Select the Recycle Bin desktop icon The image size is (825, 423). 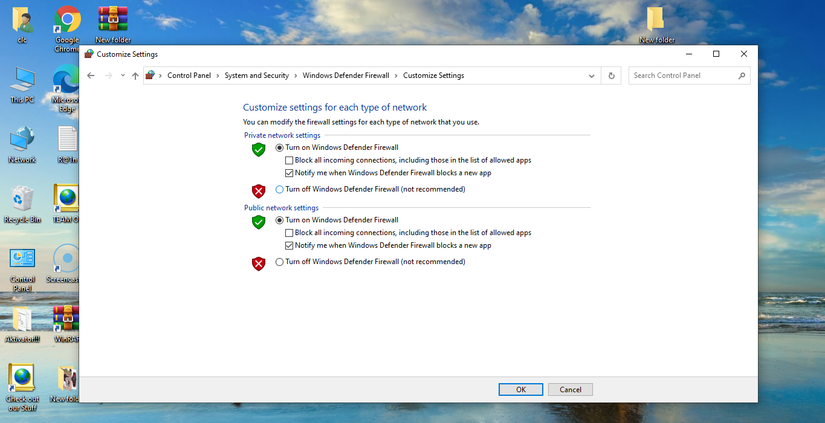(x=22, y=205)
